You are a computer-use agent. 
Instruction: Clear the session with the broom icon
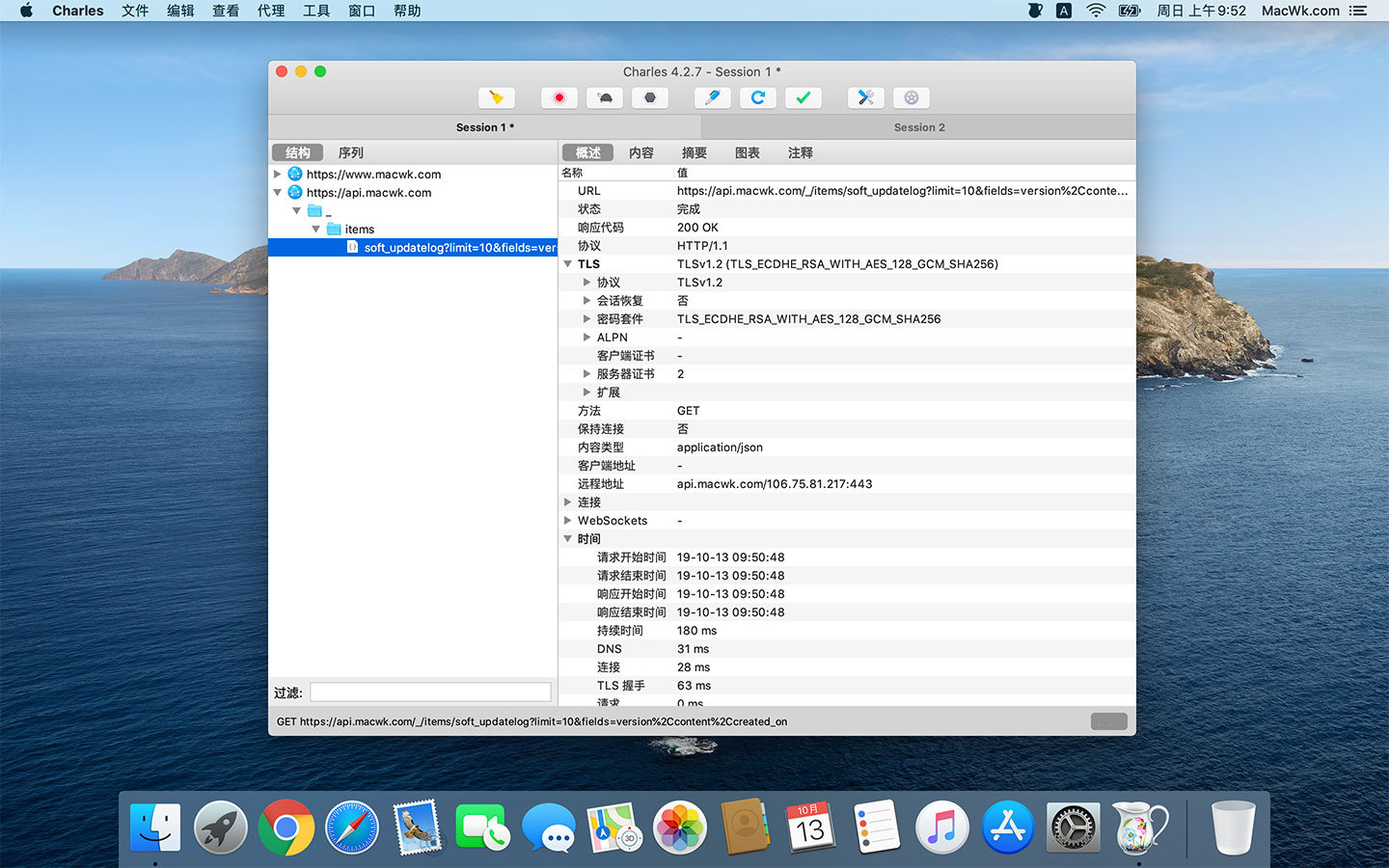pyautogui.click(x=497, y=97)
